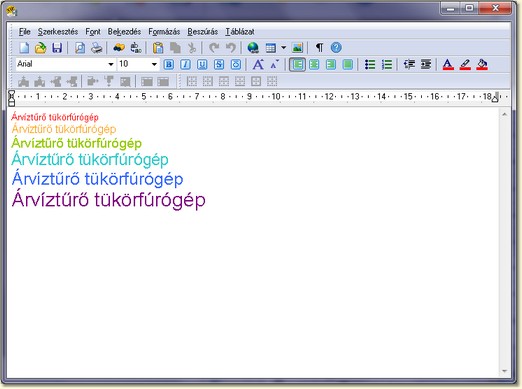Click the vertical scrollbar up arrow

pos(504,114)
